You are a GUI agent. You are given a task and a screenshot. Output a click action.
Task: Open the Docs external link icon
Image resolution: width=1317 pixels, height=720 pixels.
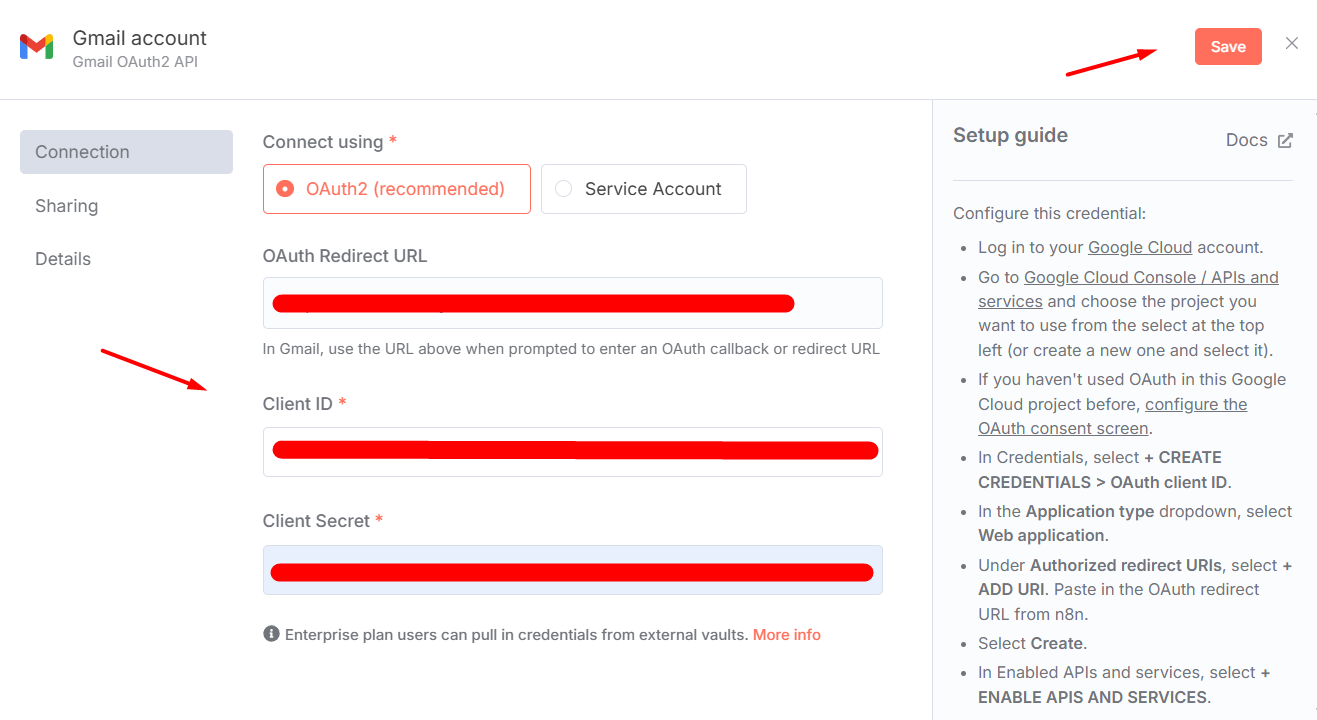point(1285,141)
